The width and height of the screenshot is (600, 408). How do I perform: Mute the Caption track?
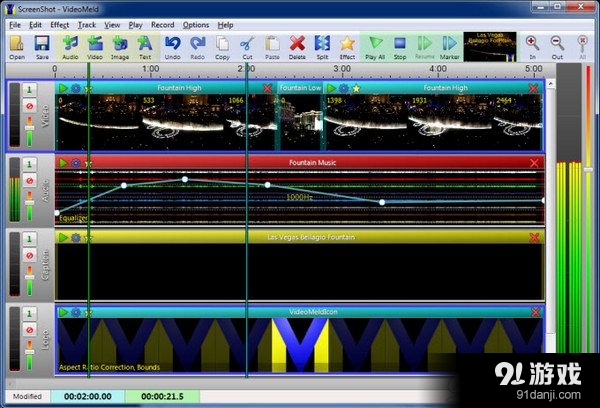[29, 255]
